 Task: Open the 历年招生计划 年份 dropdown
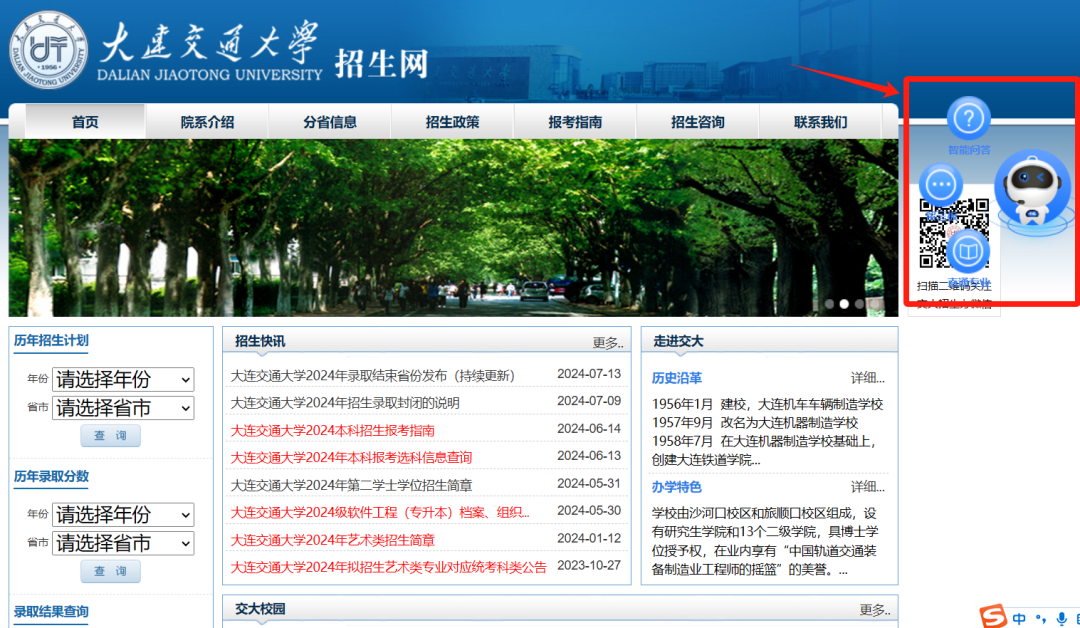[124, 380]
